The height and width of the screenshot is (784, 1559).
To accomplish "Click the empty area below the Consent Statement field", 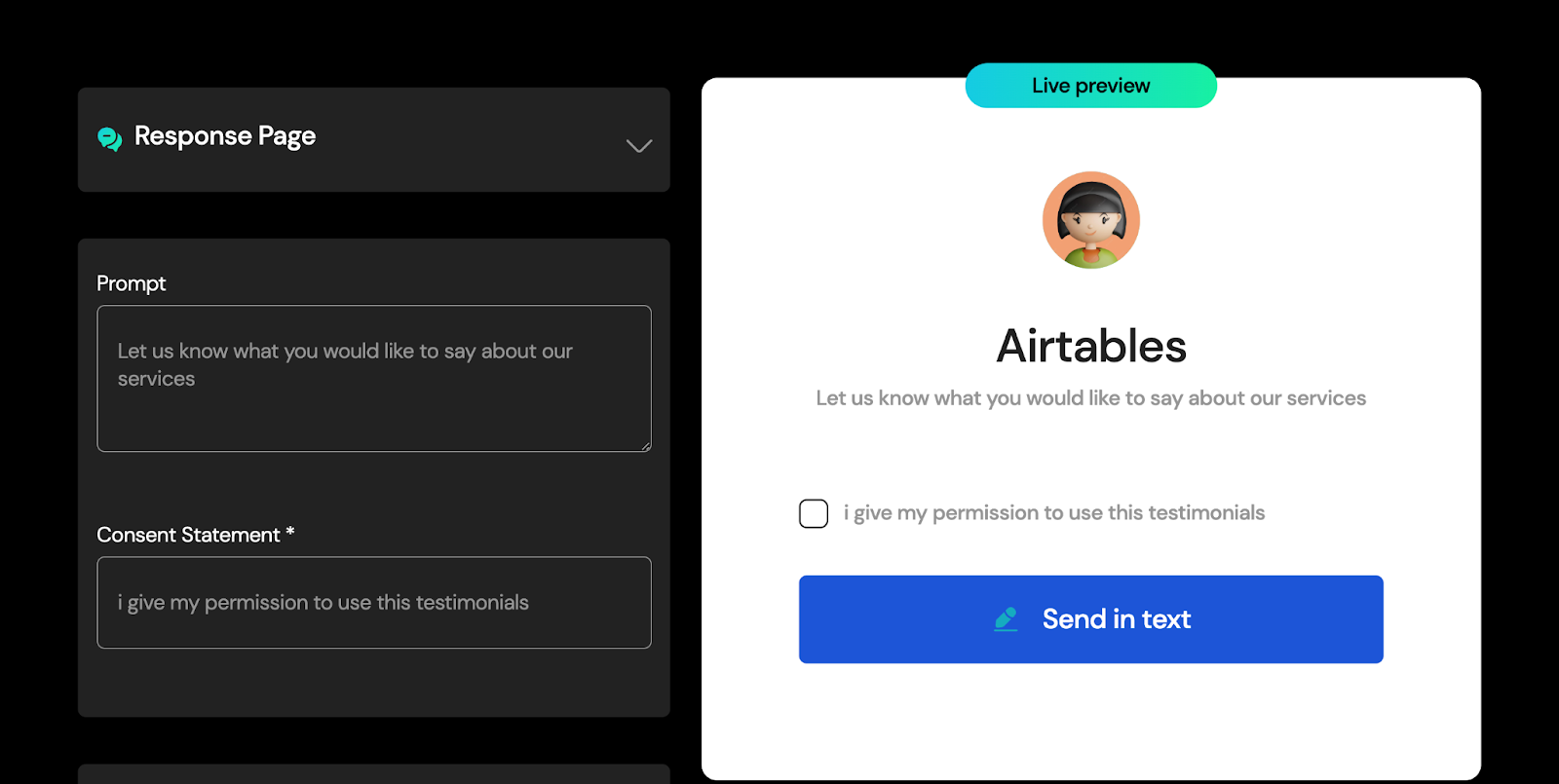I will (374, 682).
